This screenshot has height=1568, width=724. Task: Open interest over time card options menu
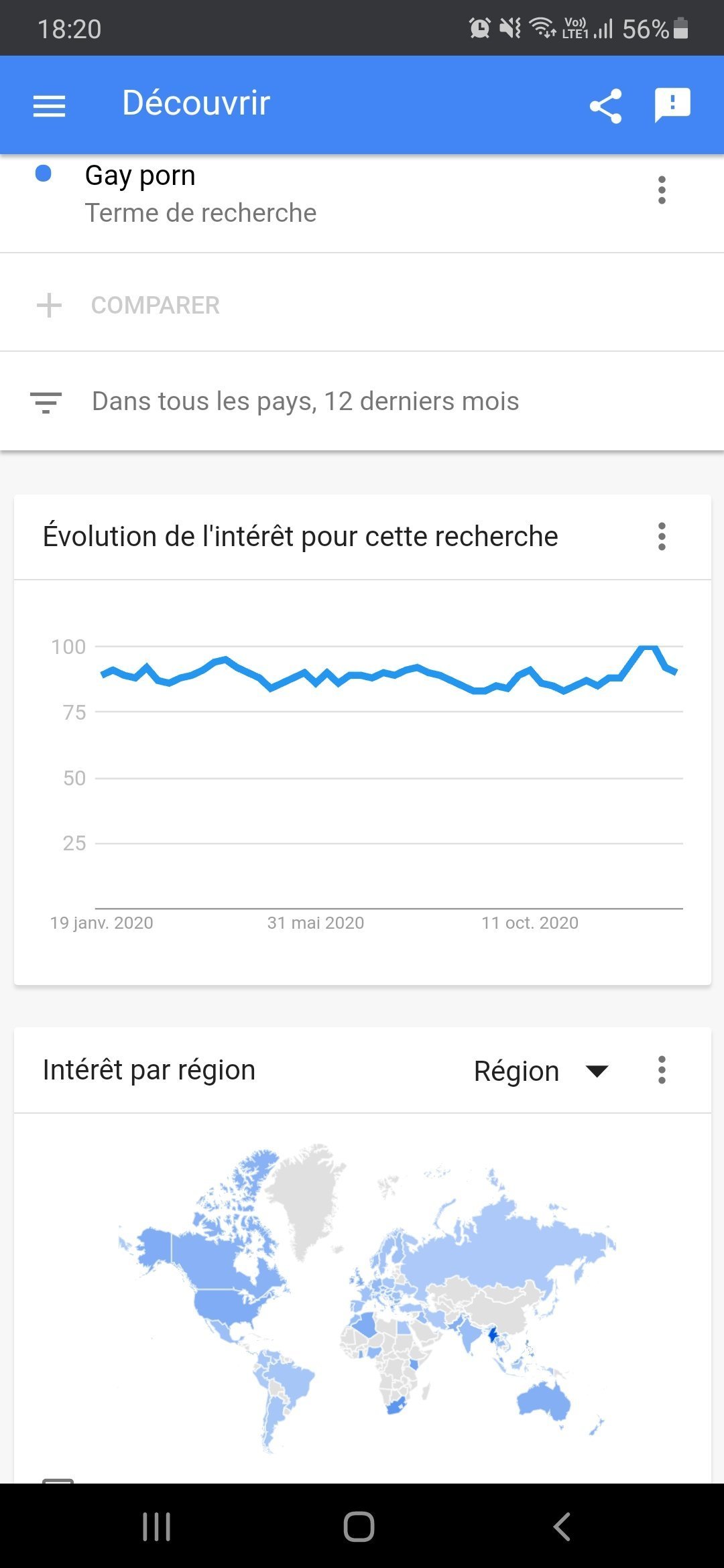(662, 537)
